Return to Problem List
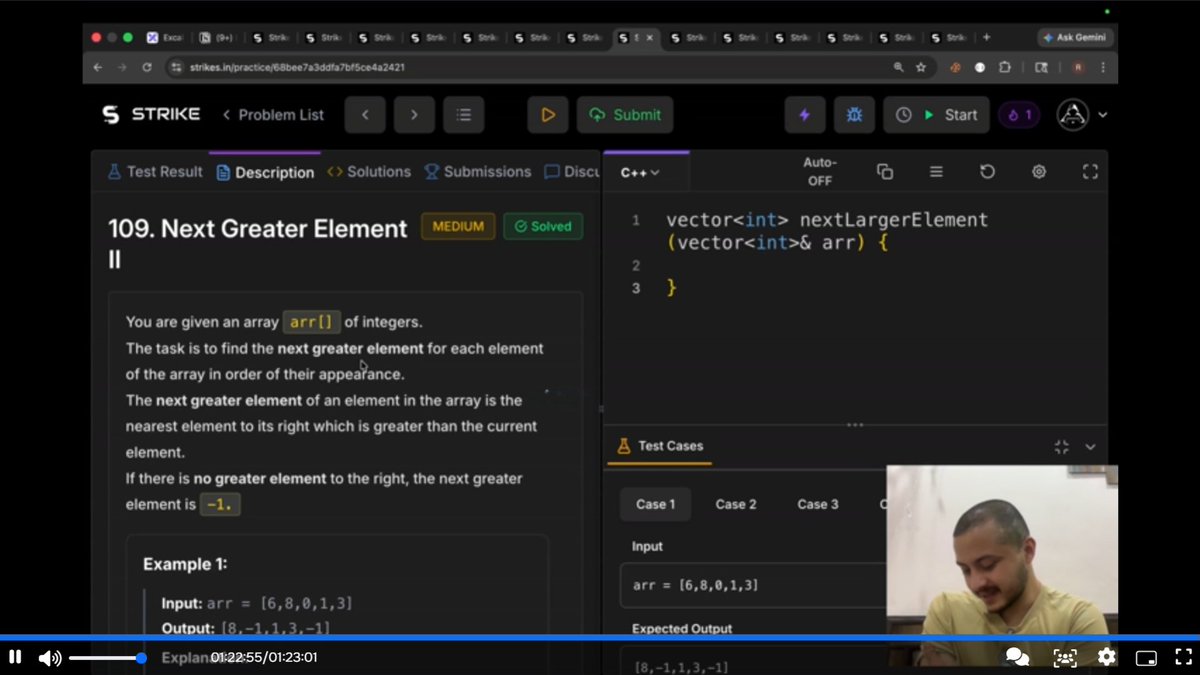 273,115
